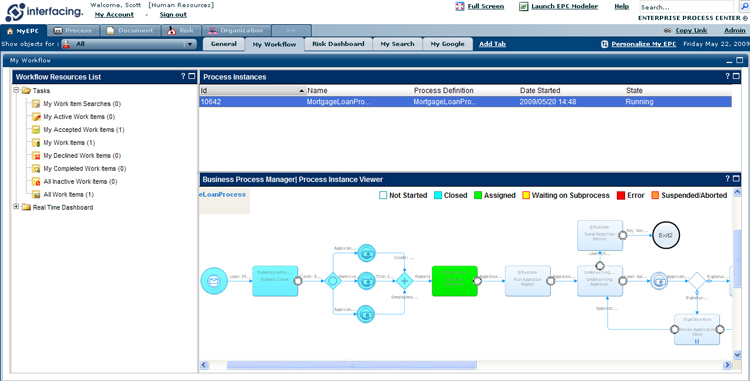
Task: Click the Add Tab link
Action: point(492,44)
